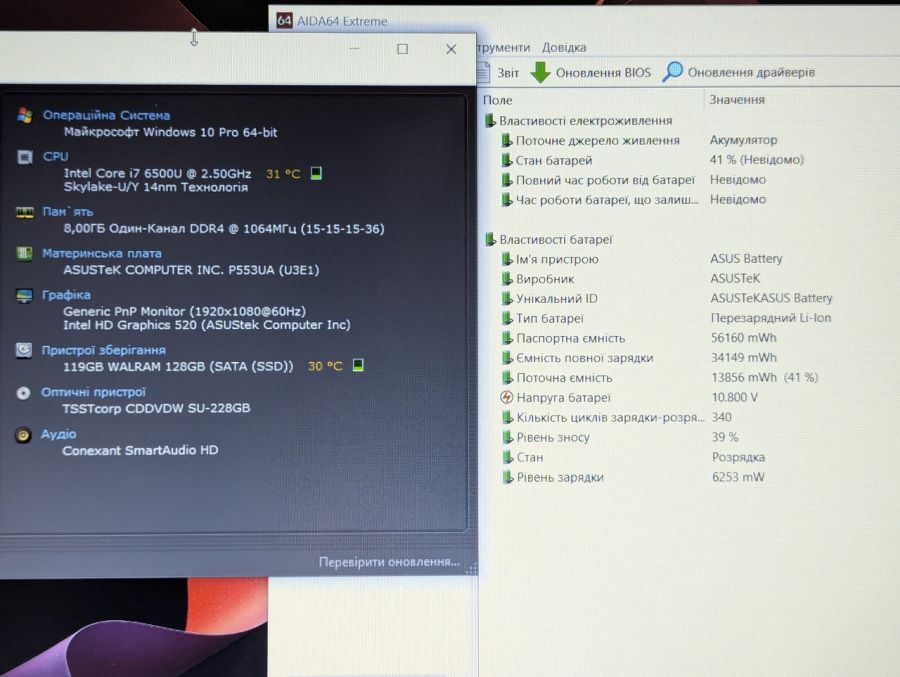Click the CPU temperature indicator next to 31 °C
900x677 pixels.
316,173
